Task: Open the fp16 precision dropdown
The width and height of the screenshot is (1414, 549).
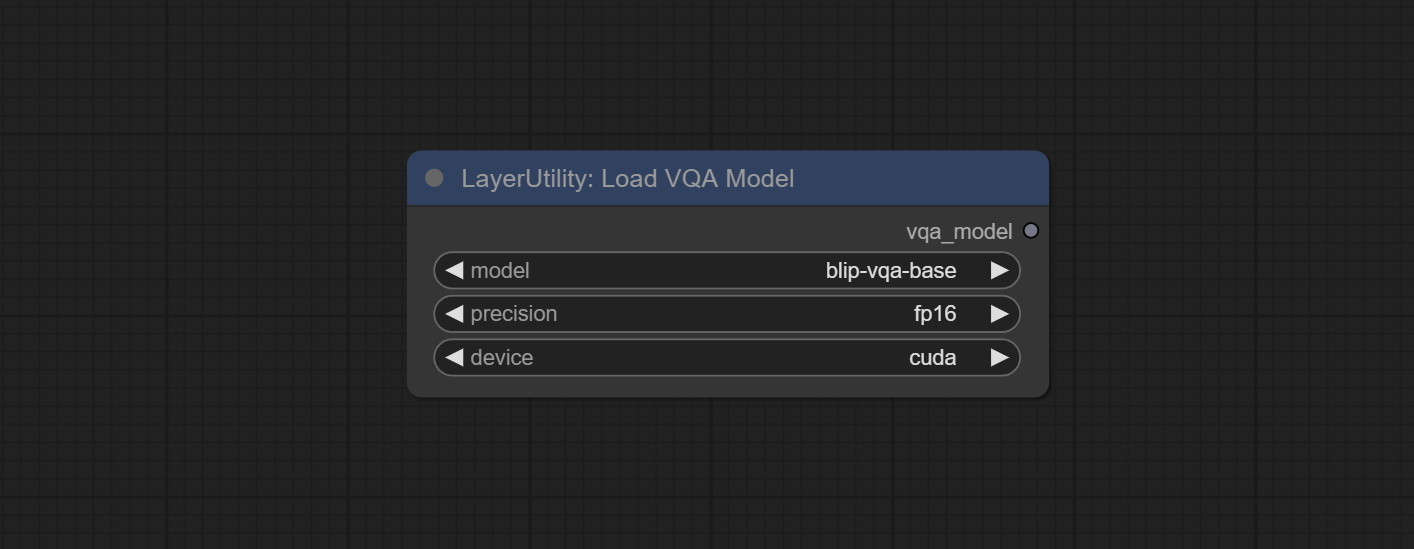Action: 934,314
